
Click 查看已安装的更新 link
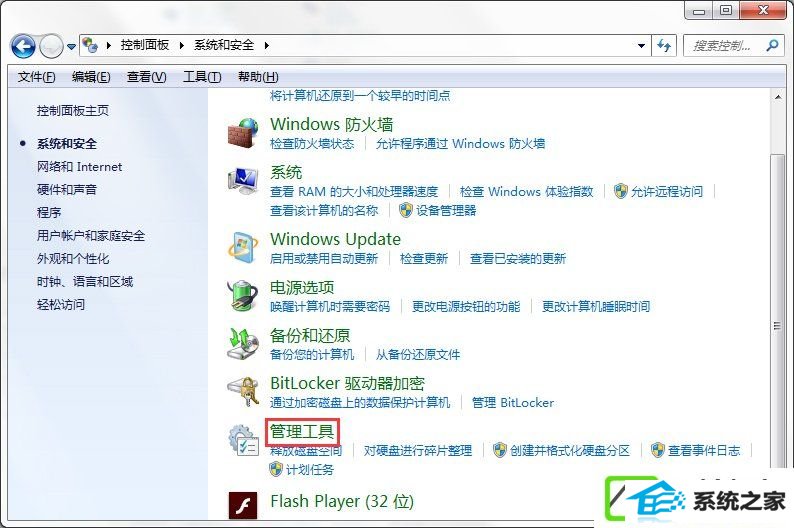(518, 259)
